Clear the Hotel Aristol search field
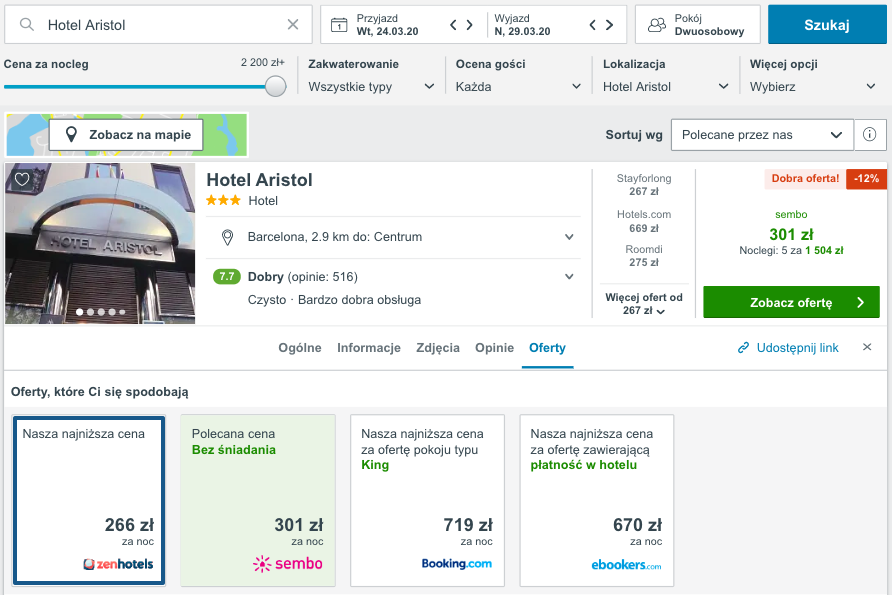Viewport: 892px width, 595px height. pyautogui.click(x=293, y=24)
